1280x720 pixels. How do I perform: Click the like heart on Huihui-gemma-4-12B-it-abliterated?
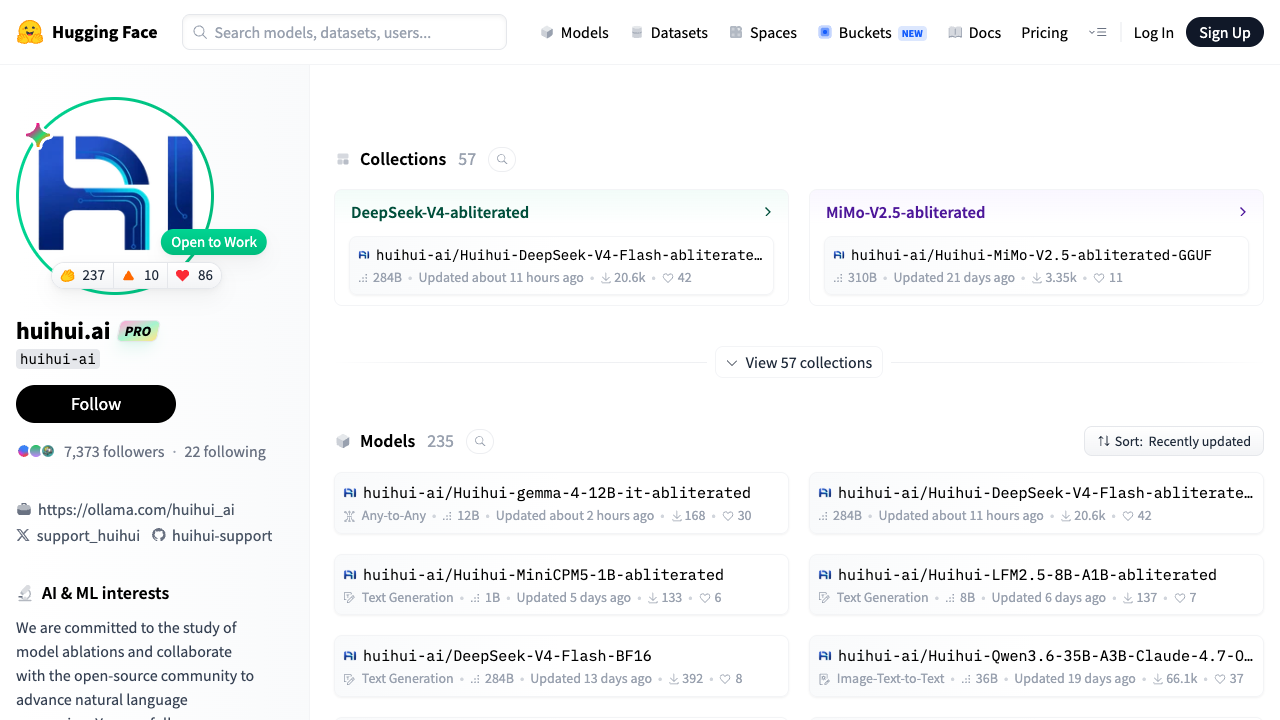[x=728, y=516]
